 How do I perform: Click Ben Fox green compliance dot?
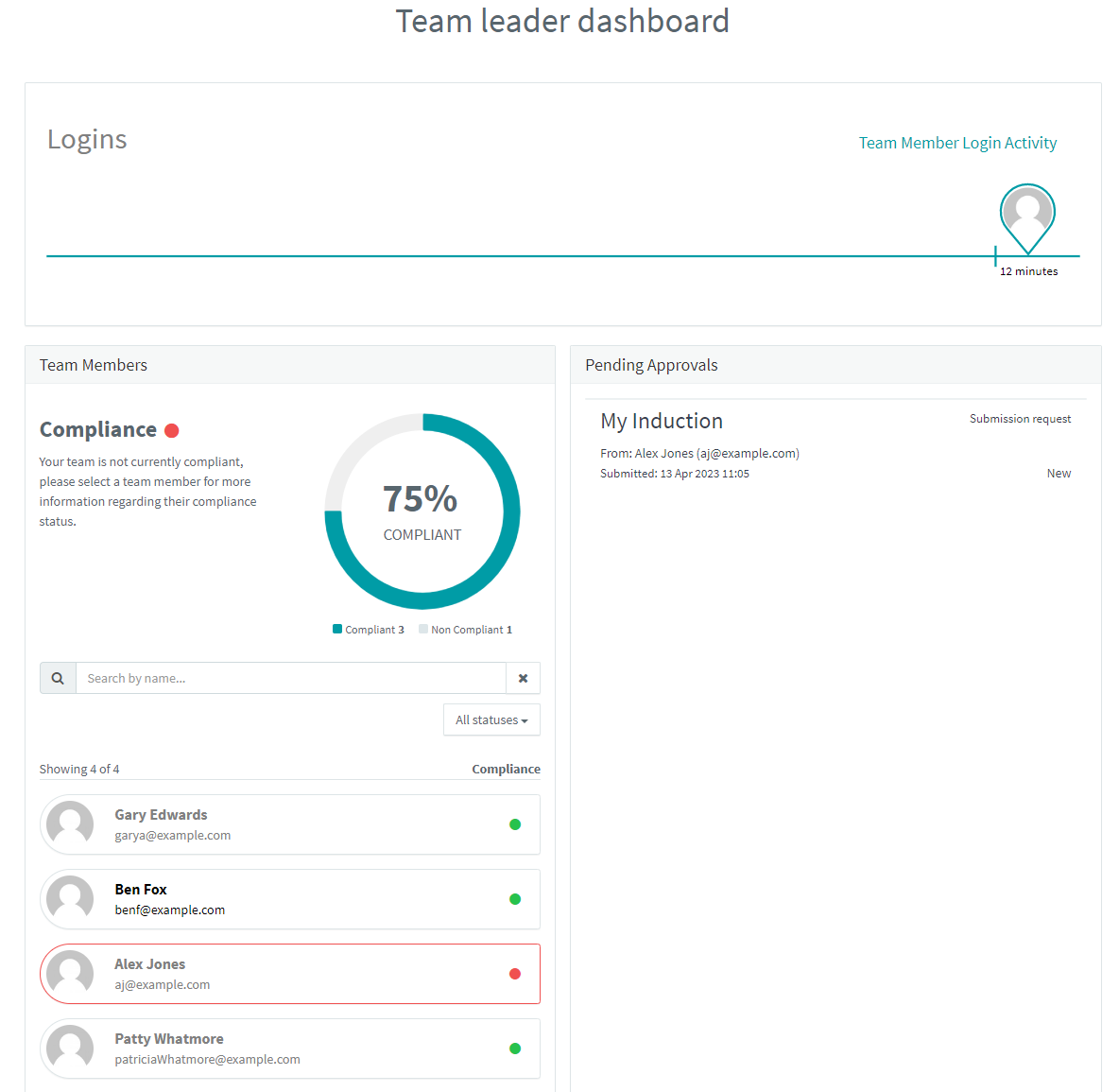(515, 899)
